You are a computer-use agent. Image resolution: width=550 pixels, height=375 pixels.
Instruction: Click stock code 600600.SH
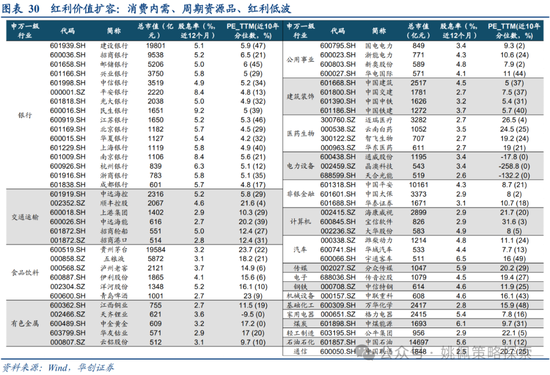(68, 296)
